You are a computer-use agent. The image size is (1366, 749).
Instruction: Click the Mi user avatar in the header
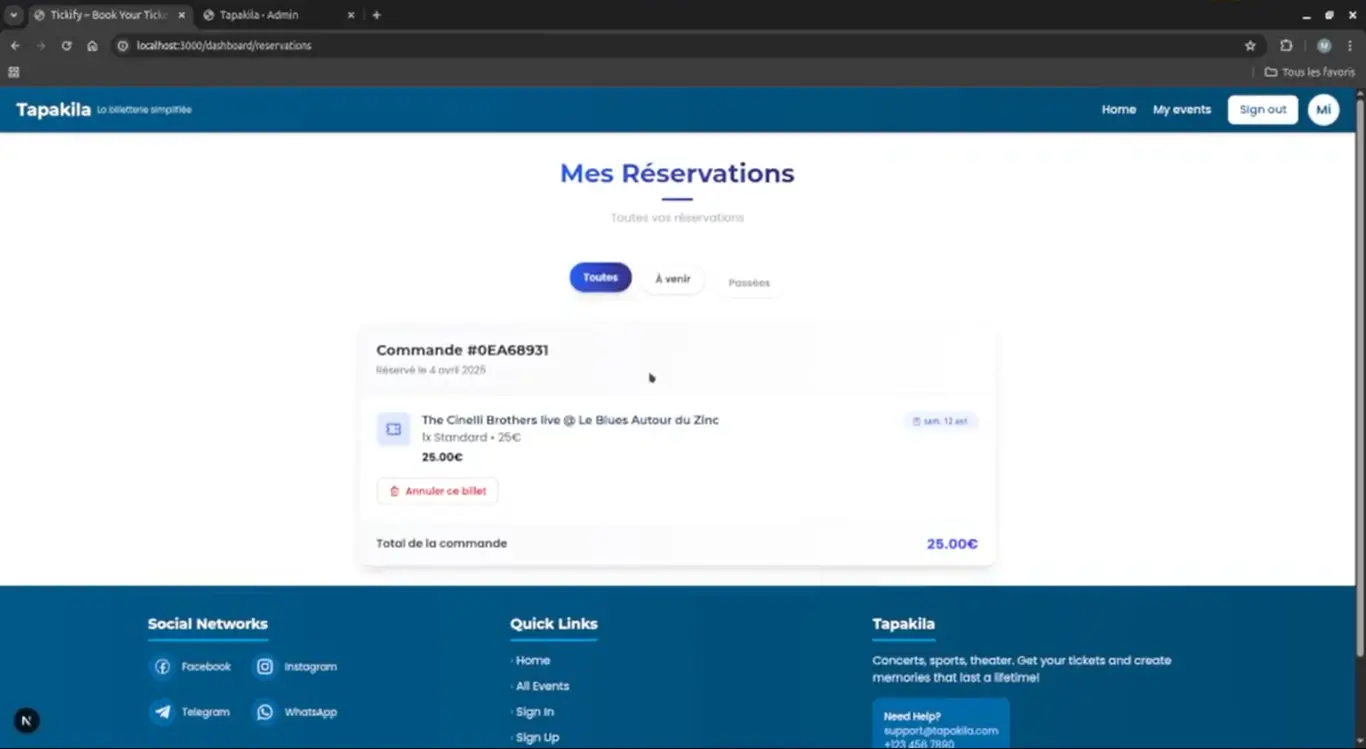[x=1323, y=110]
